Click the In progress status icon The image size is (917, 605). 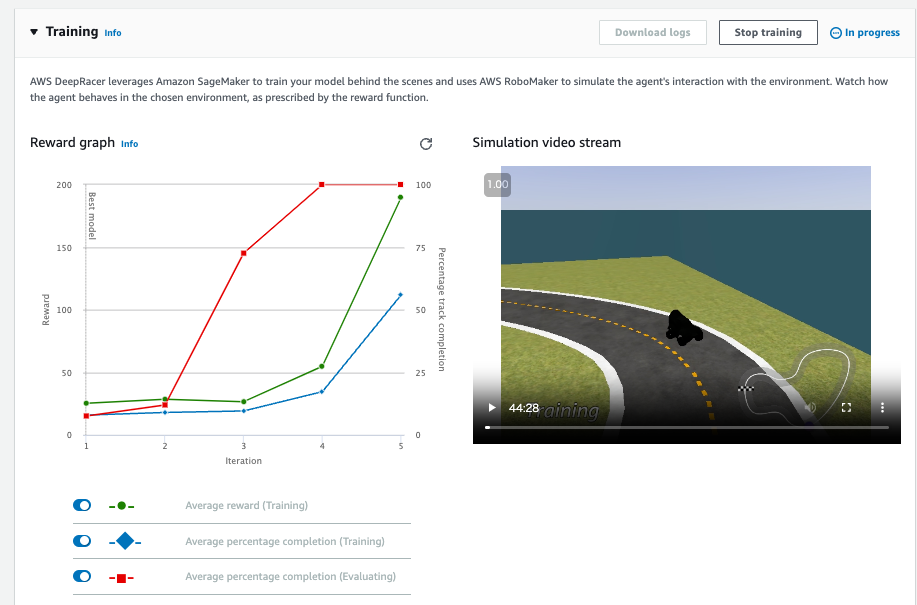[x=836, y=33]
